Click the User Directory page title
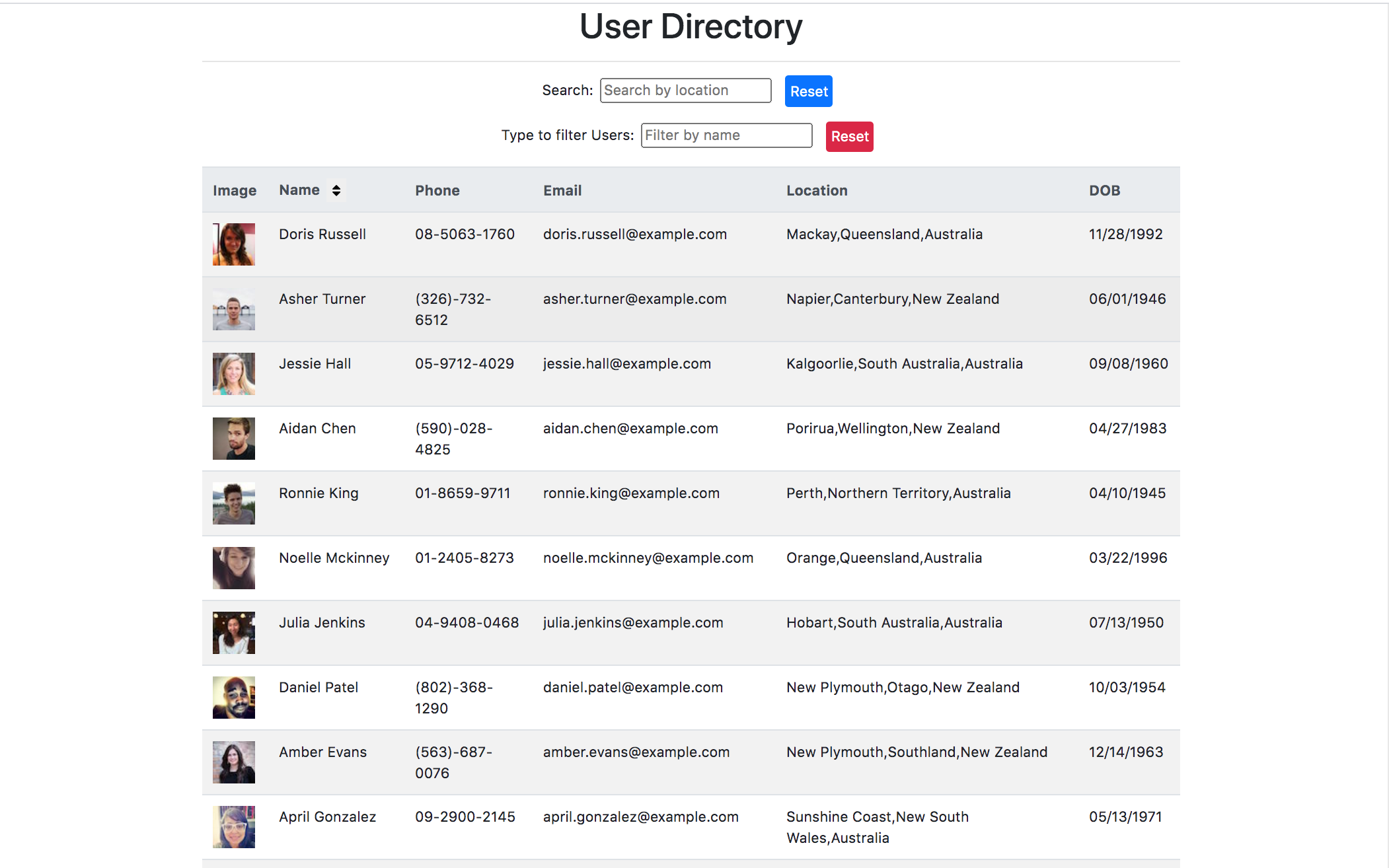Viewport: 1389px width, 868px height. coord(691,26)
